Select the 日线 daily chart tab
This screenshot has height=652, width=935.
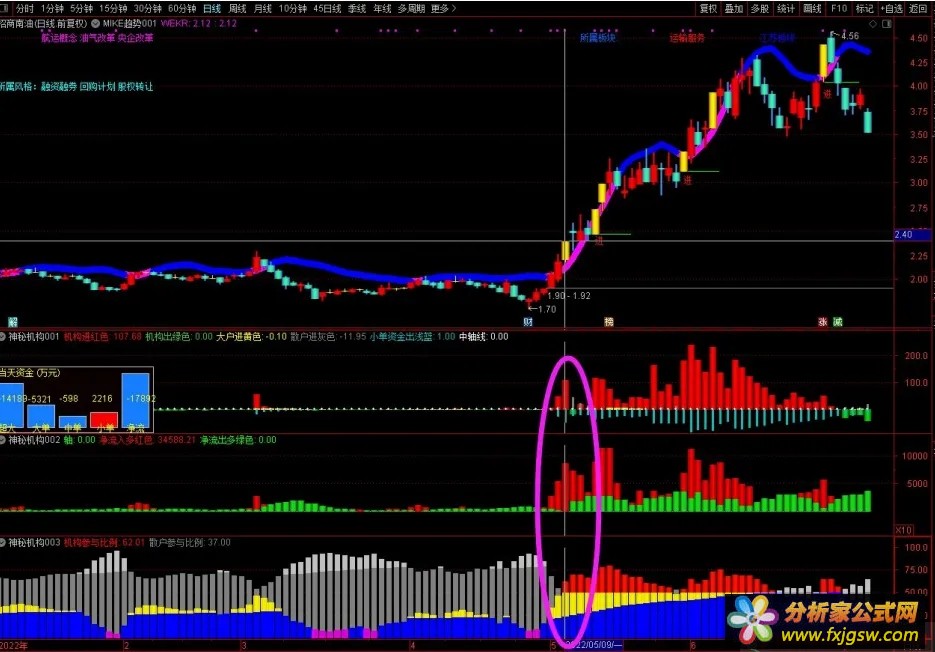[212, 8]
